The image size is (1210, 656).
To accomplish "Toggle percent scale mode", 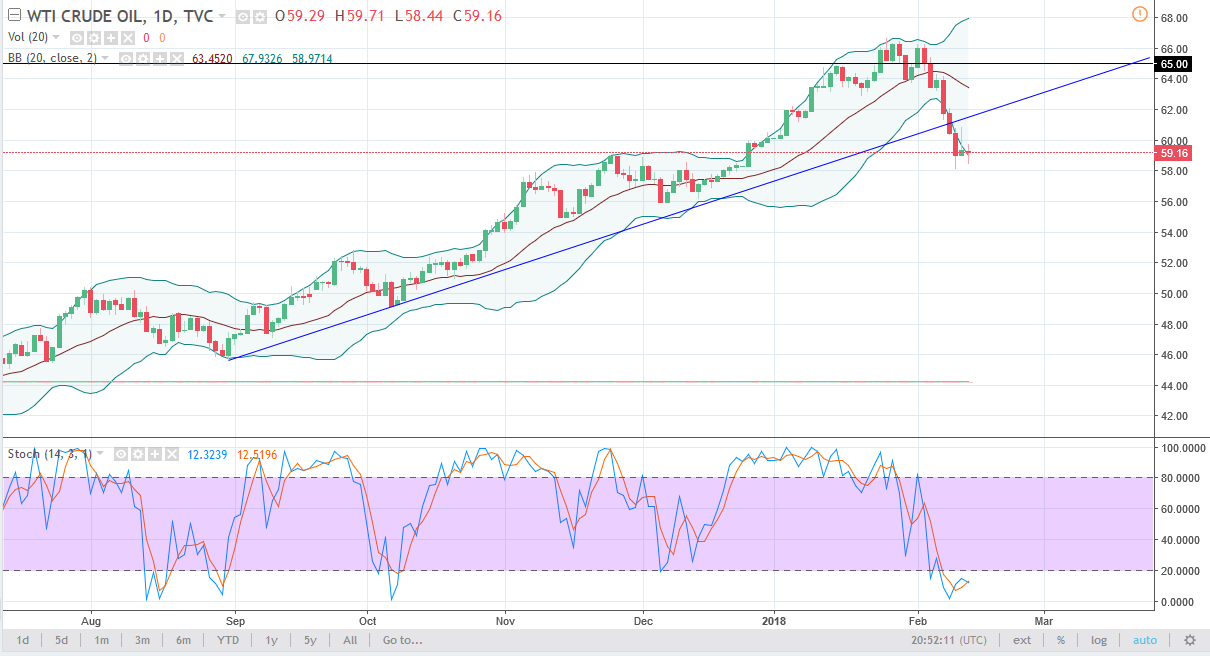I will pyautogui.click(x=1060, y=640).
